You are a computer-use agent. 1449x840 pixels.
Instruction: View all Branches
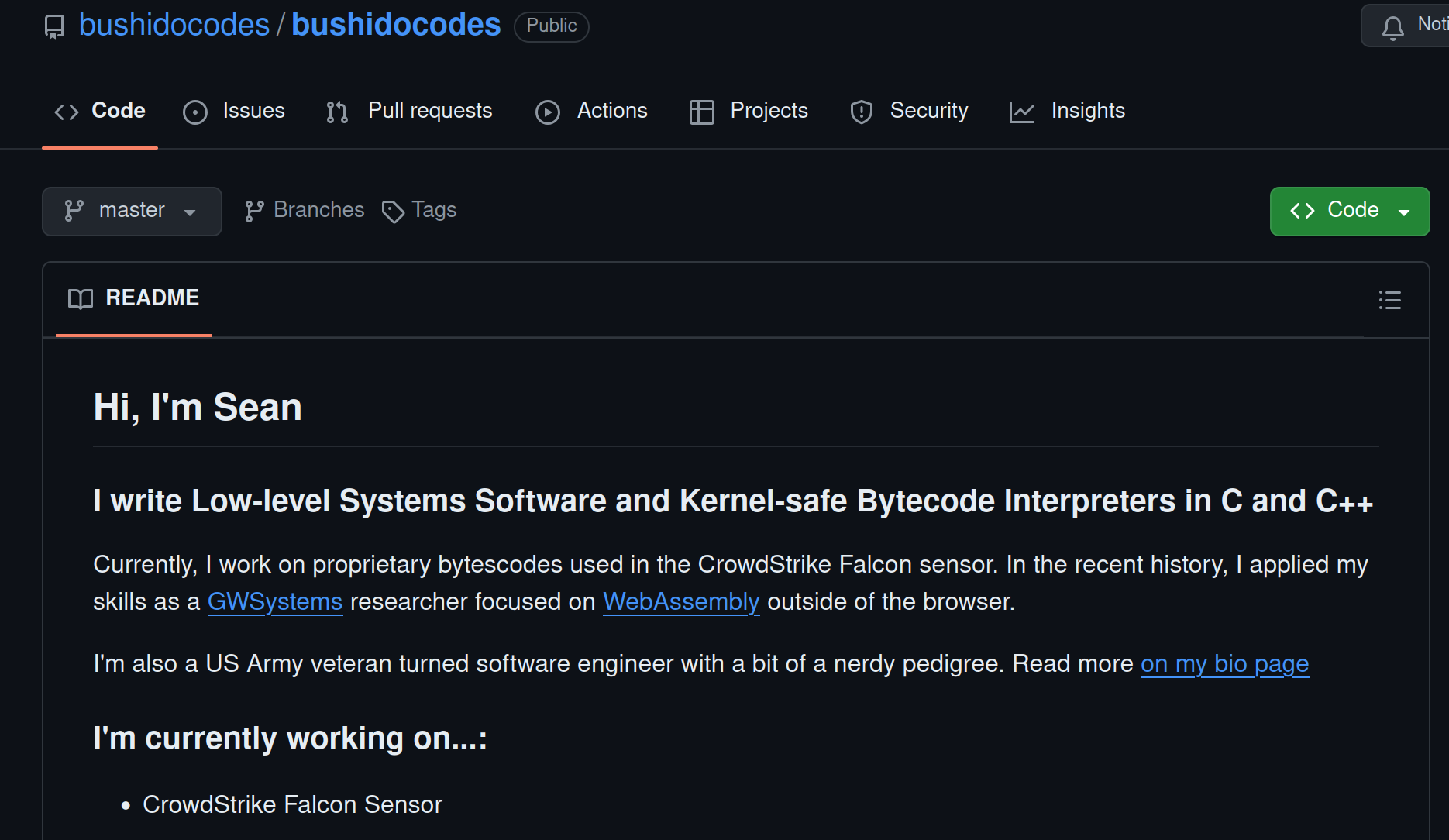304,210
